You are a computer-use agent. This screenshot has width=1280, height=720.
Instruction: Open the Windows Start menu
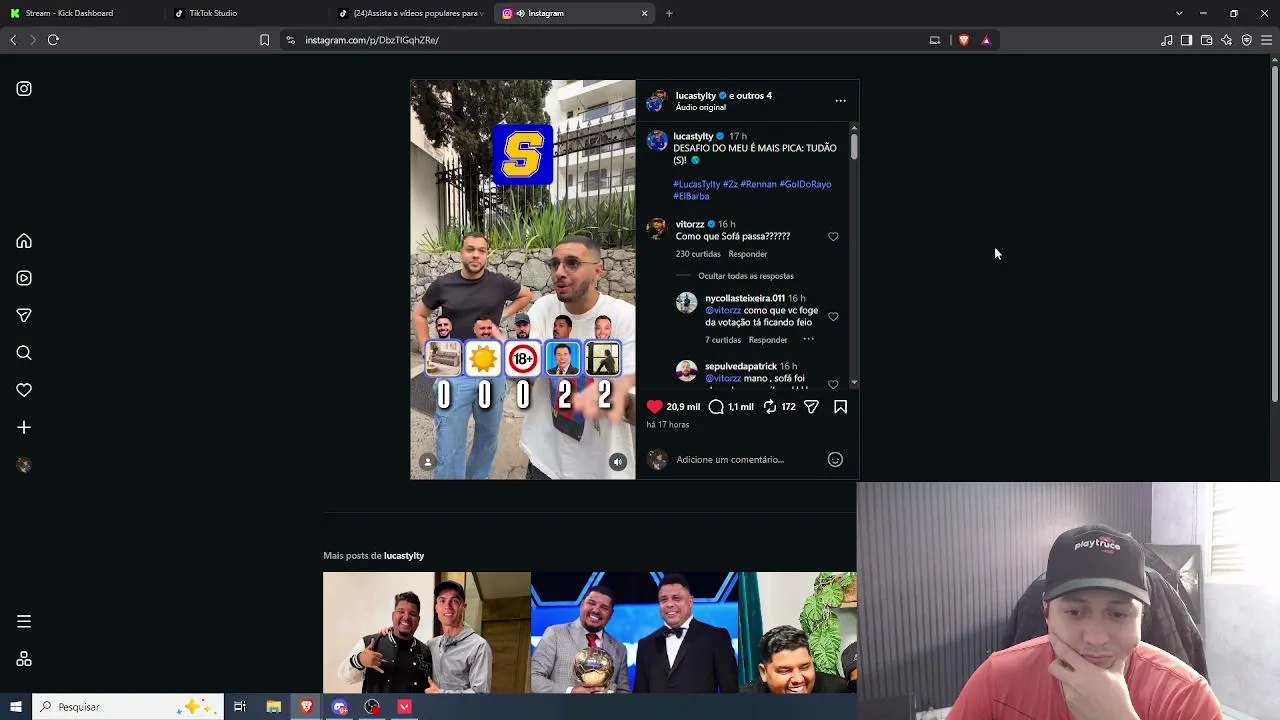pyautogui.click(x=16, y=707)
